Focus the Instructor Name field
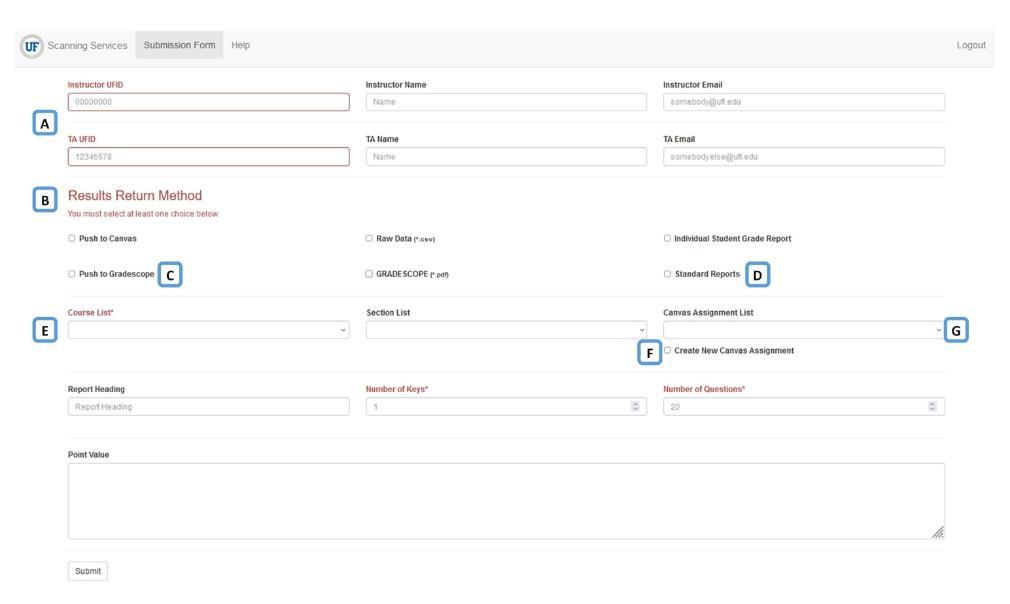1010x604 pixels. (506, 102)
